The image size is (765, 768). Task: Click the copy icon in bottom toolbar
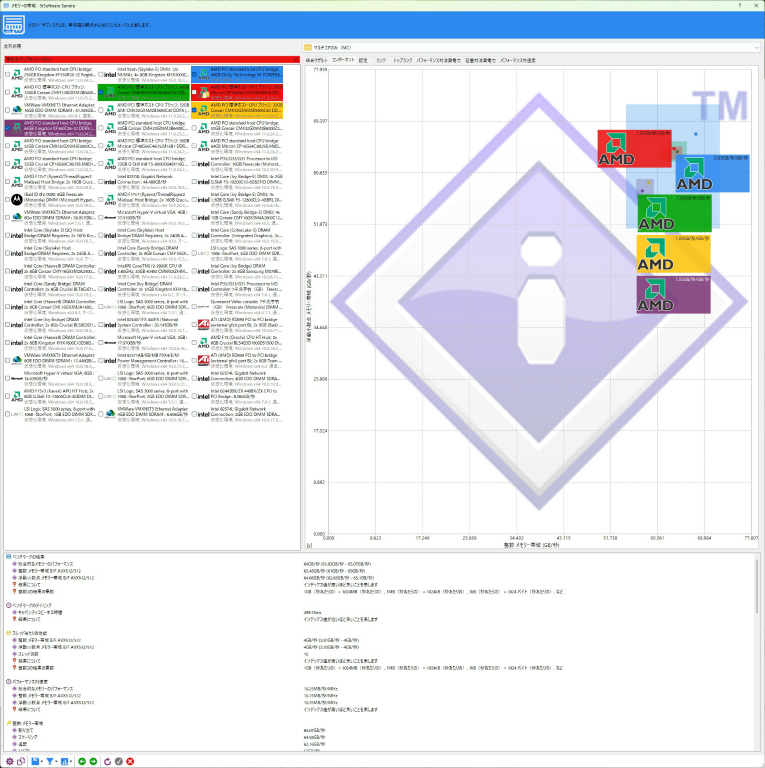(21, 761)
